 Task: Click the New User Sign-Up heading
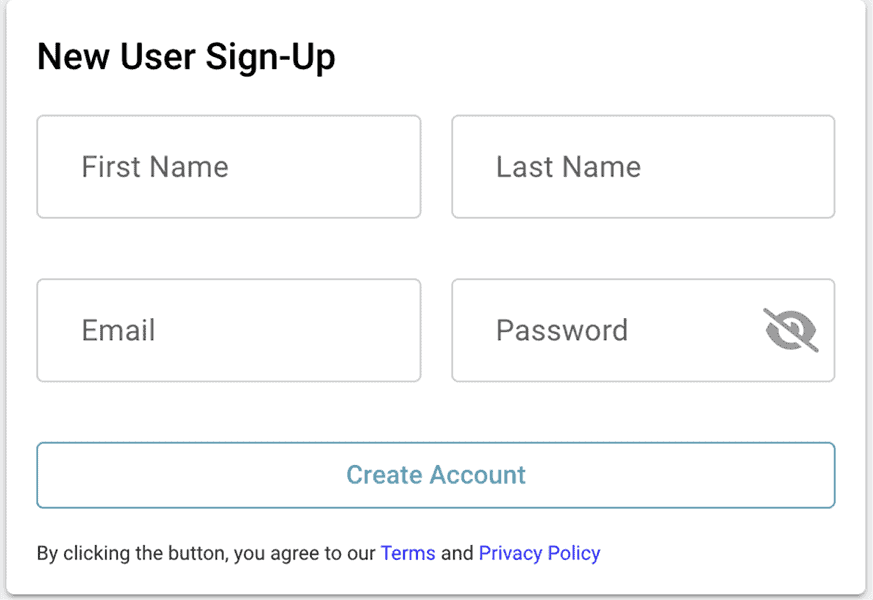pyautogui.click(x=186, y=57)
